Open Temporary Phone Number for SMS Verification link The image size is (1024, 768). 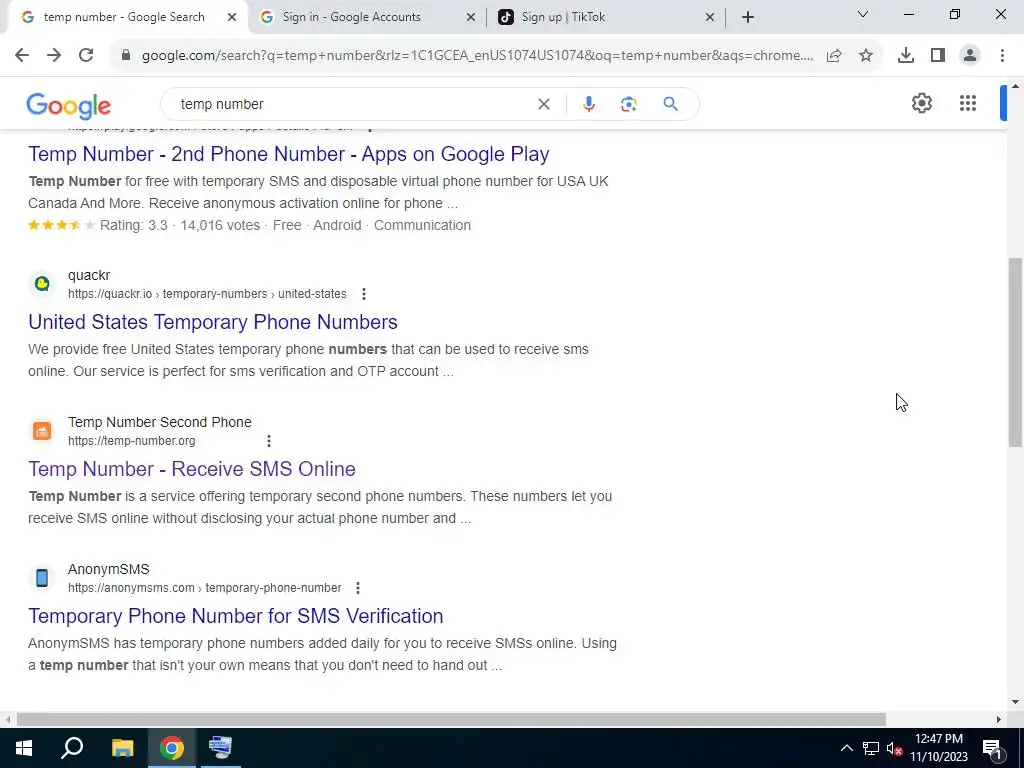coord(236,616)
